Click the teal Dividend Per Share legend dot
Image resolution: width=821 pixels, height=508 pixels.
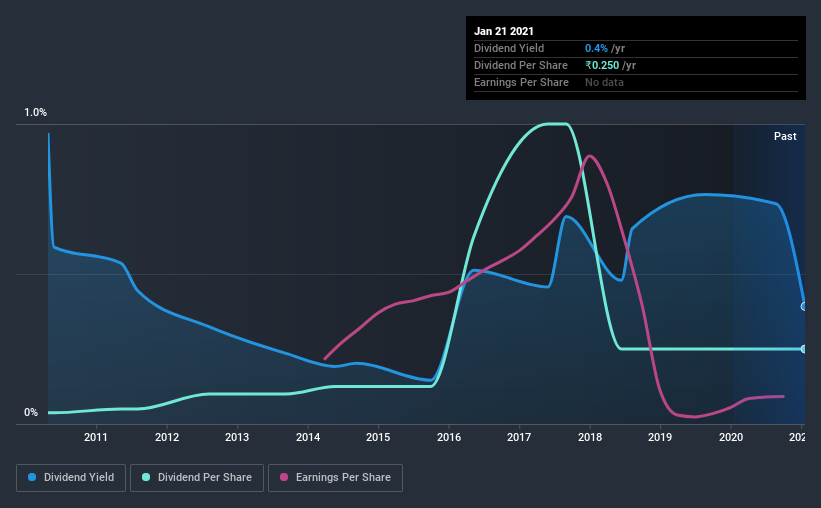146,477
